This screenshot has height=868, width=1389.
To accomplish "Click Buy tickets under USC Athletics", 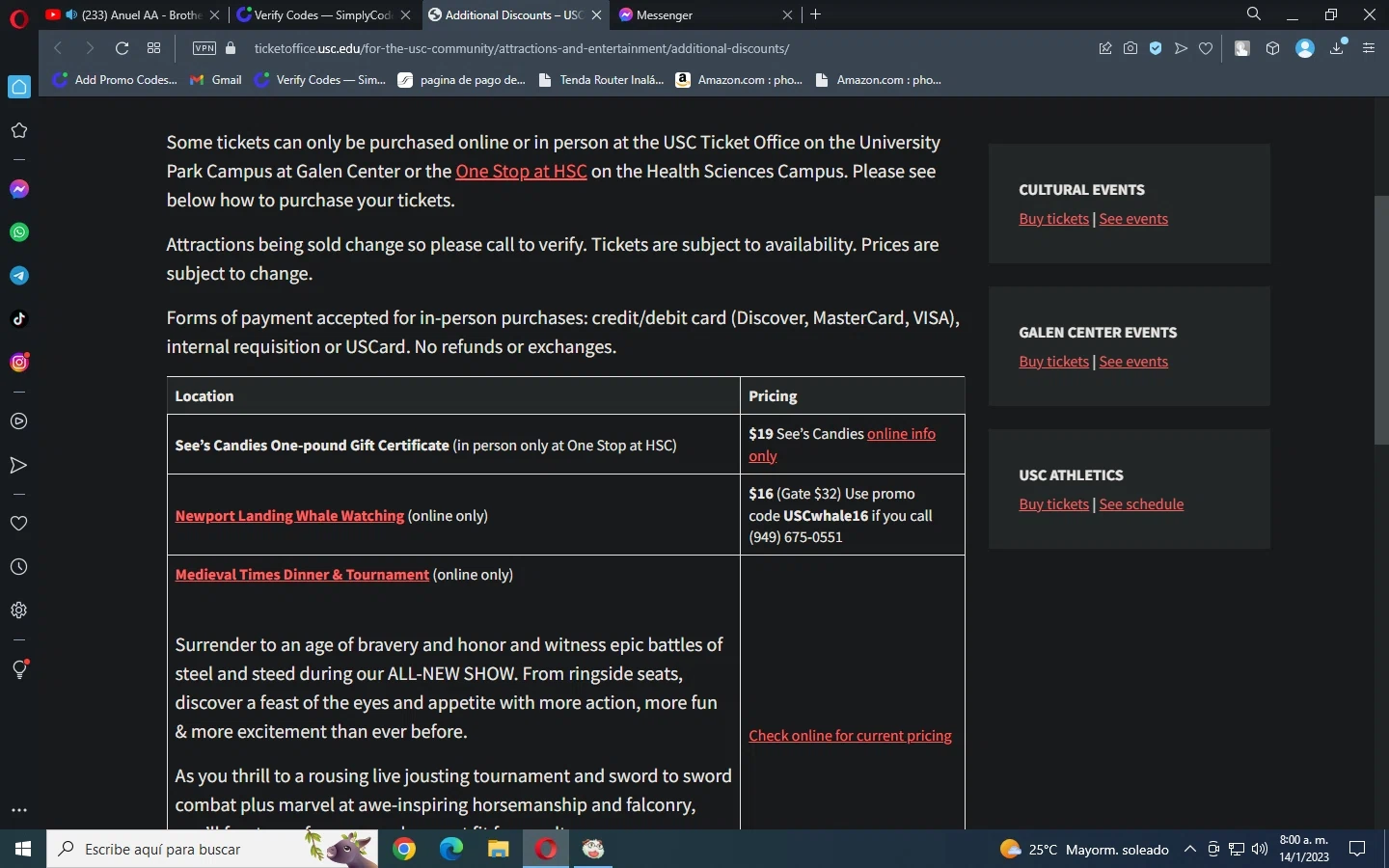I will click(1053, 504).
